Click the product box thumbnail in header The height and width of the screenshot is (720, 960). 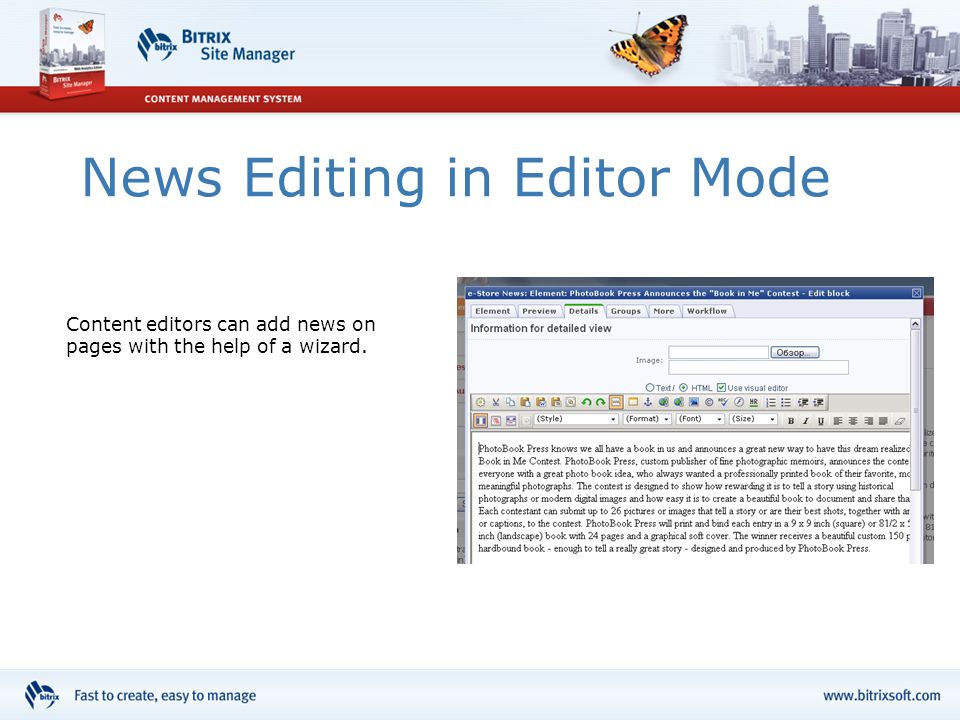click(x=71, y=53)
